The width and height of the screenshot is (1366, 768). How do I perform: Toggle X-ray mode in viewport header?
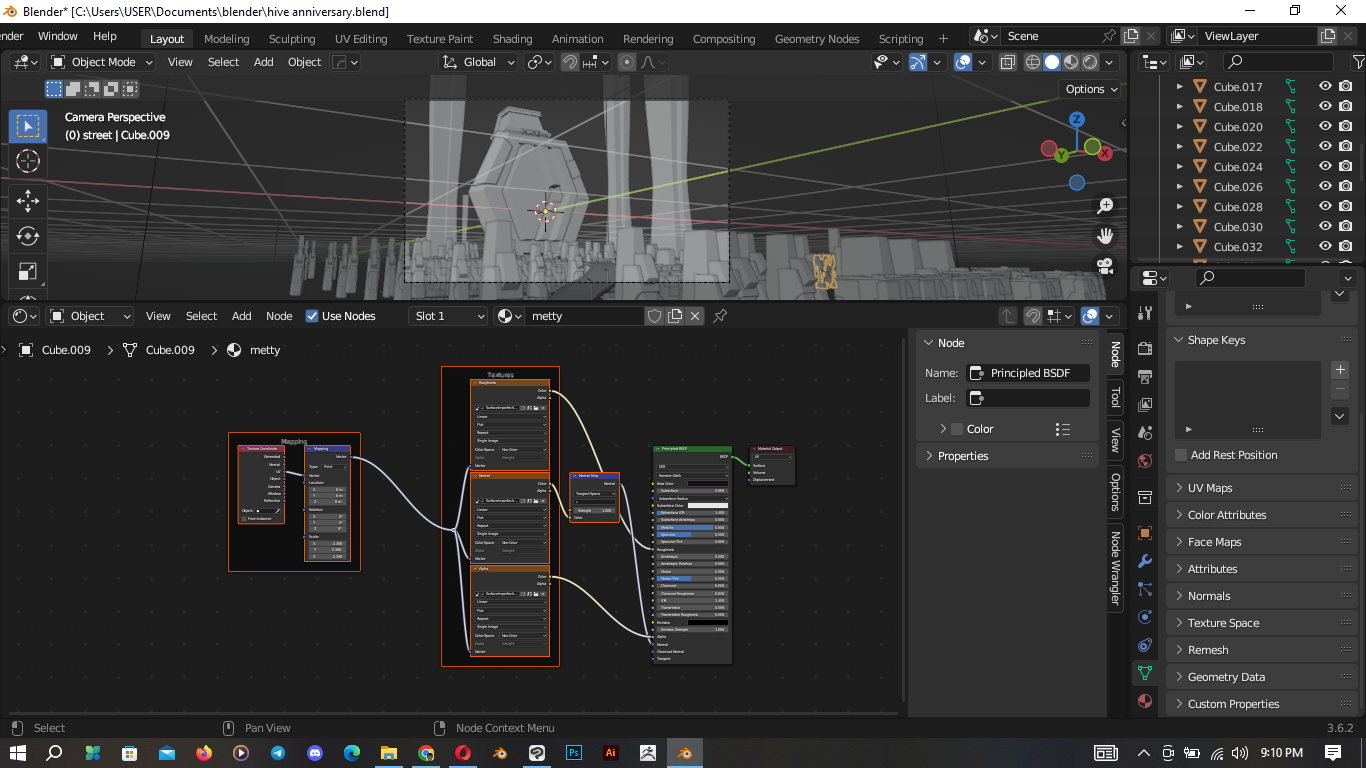coord(1008,62)
